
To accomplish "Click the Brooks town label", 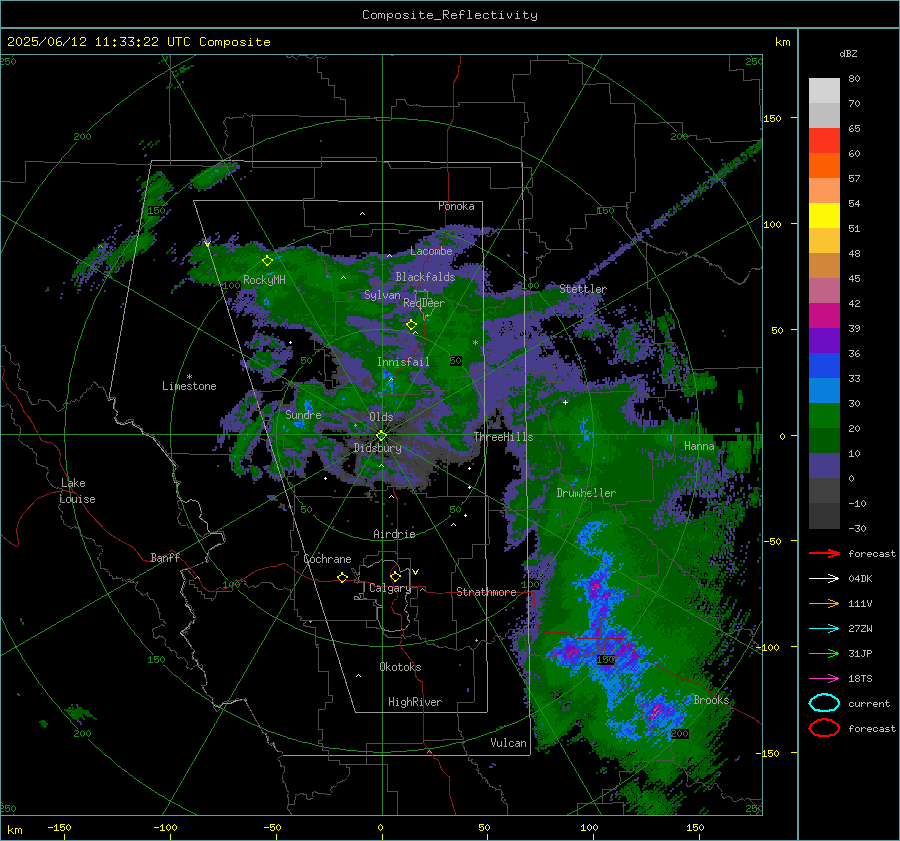I will pyautogui.click(x=711, y=700).
